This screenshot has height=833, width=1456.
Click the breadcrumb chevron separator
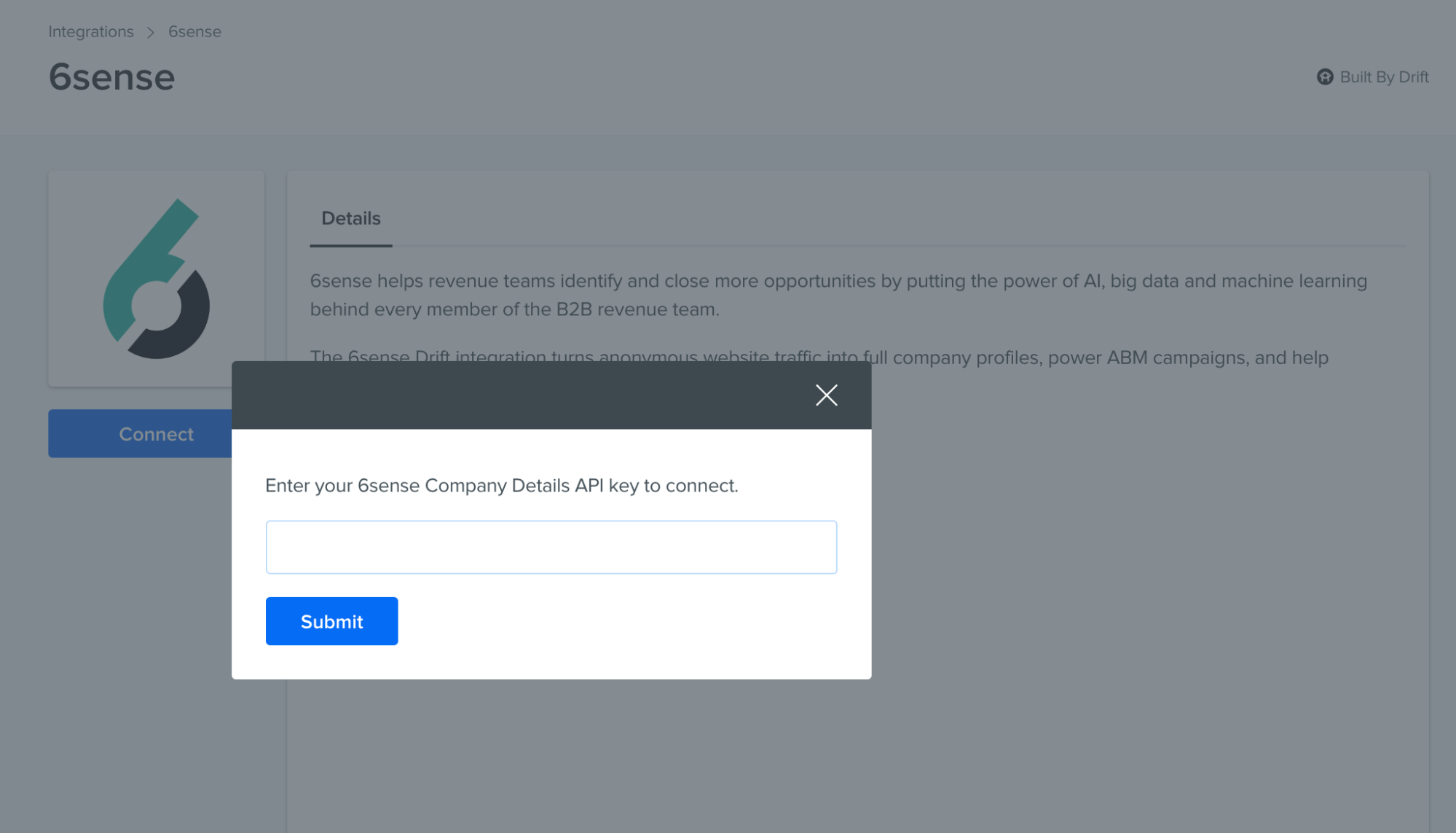(x=151, y=33)
